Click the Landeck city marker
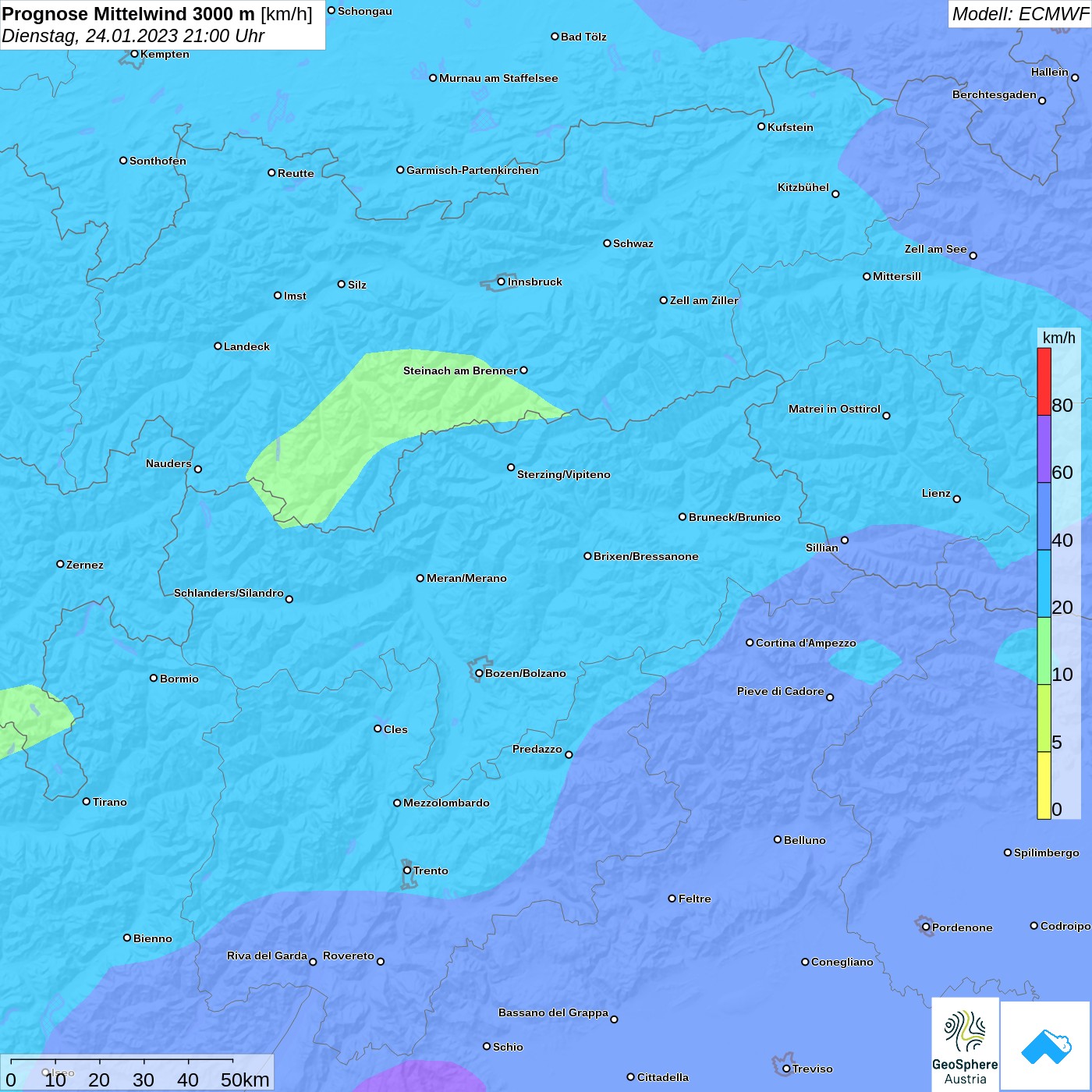The width and height of the screenshot is (1092, 1092). coord(218,346)
